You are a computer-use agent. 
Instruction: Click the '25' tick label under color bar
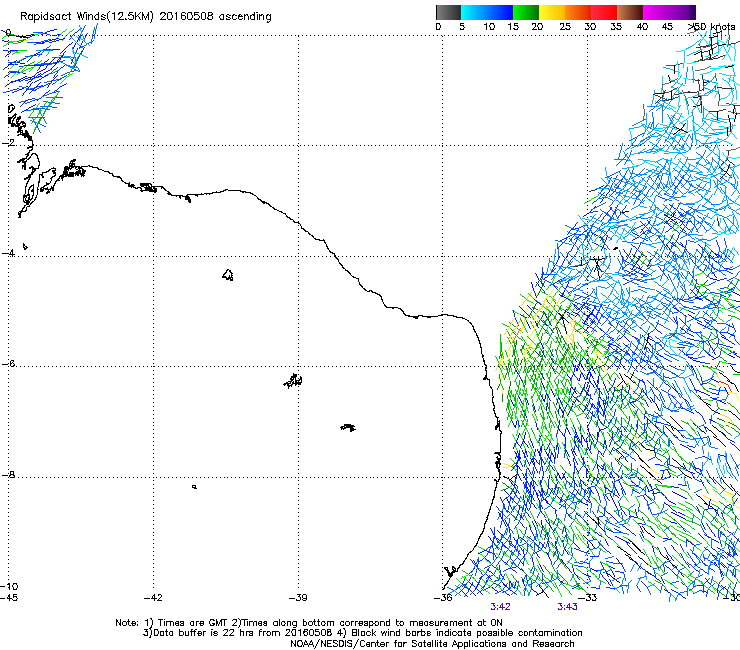pos(565,27)
